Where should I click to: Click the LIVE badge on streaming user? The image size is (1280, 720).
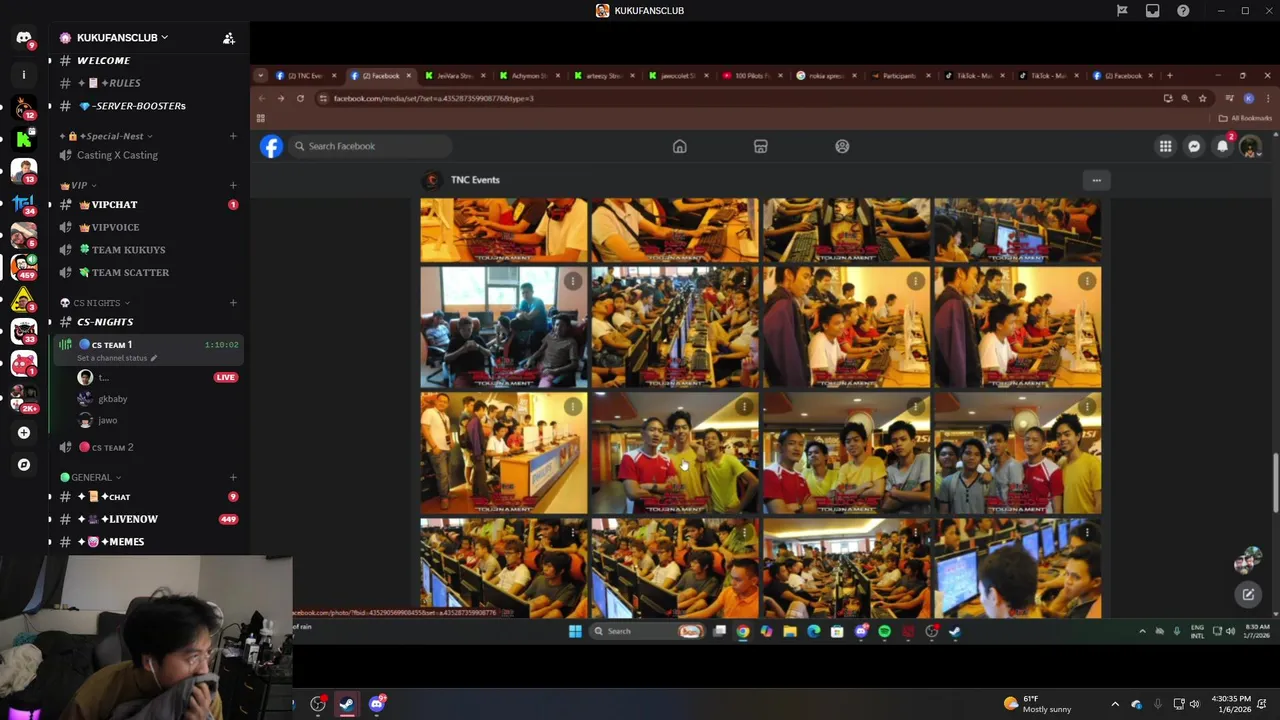(x=225, y=378)
